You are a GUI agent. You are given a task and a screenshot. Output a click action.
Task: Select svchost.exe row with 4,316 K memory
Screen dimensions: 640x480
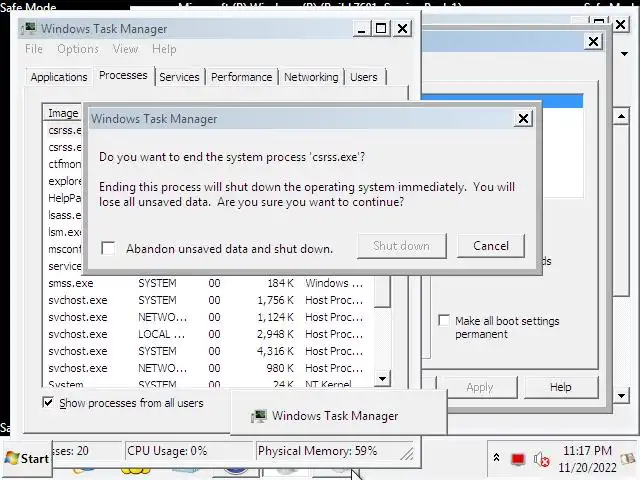tap(207, 351)
